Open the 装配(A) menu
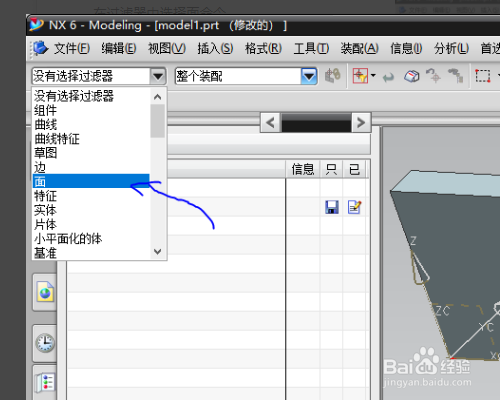The width and height of the screenshot is (500, 400). pyautogui.click(x=359, y=49)
